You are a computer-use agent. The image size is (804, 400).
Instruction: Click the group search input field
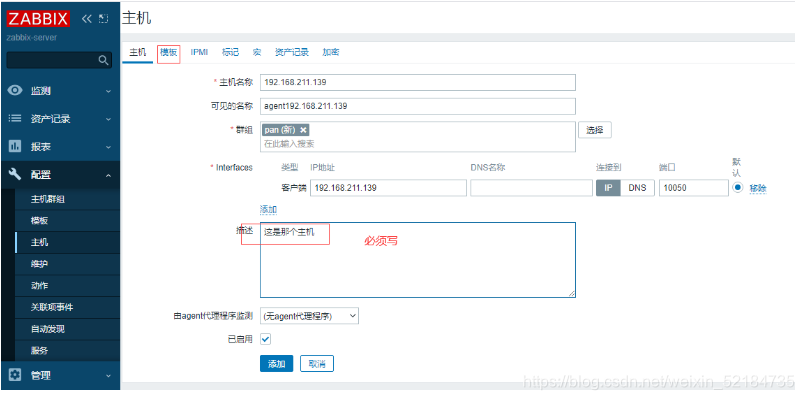pos(417,144)
